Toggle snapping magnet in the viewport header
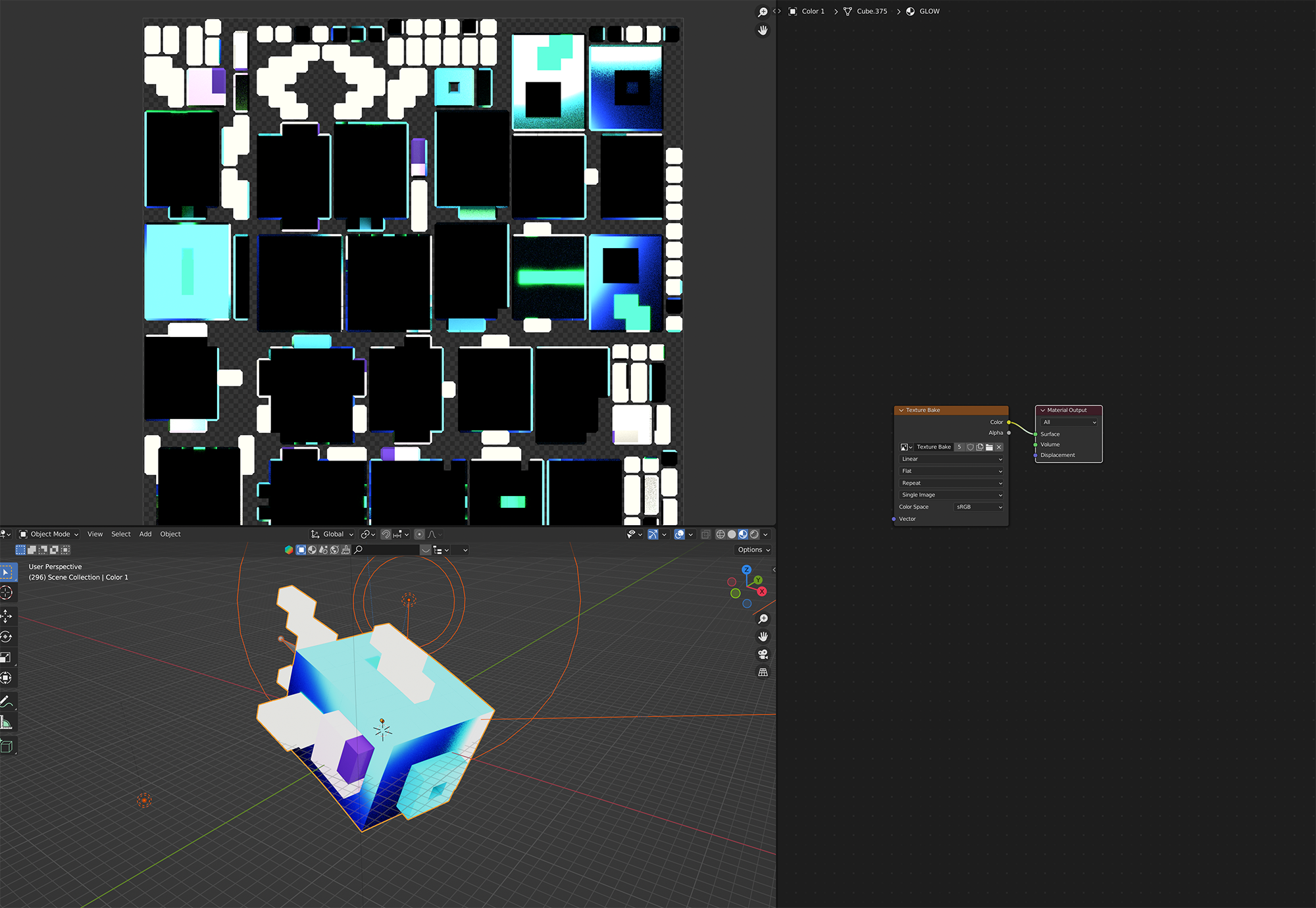 385,534
